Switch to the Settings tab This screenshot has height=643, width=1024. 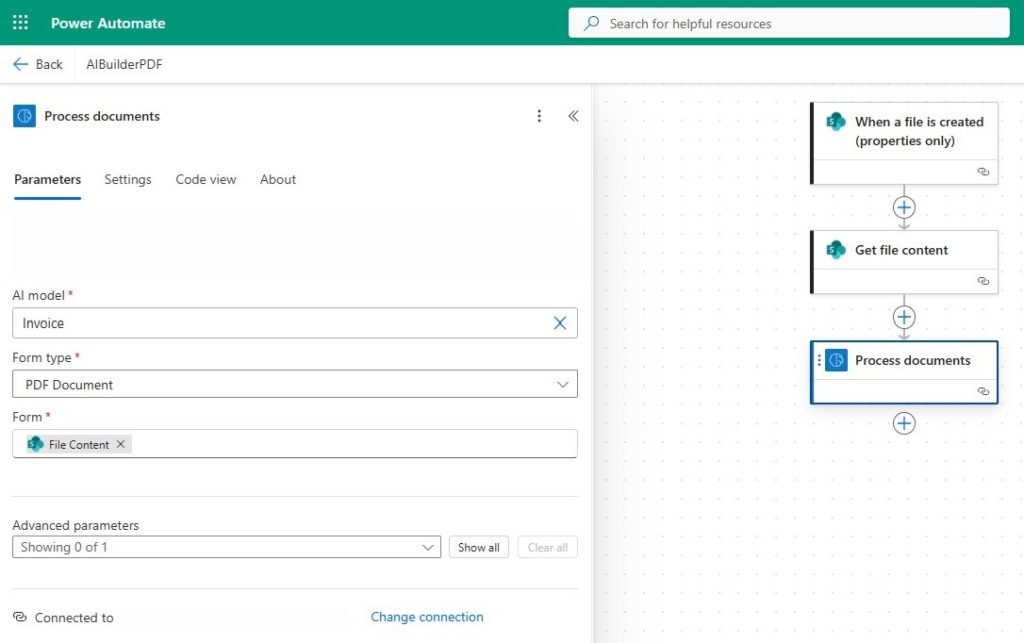(x=128, y=180)
